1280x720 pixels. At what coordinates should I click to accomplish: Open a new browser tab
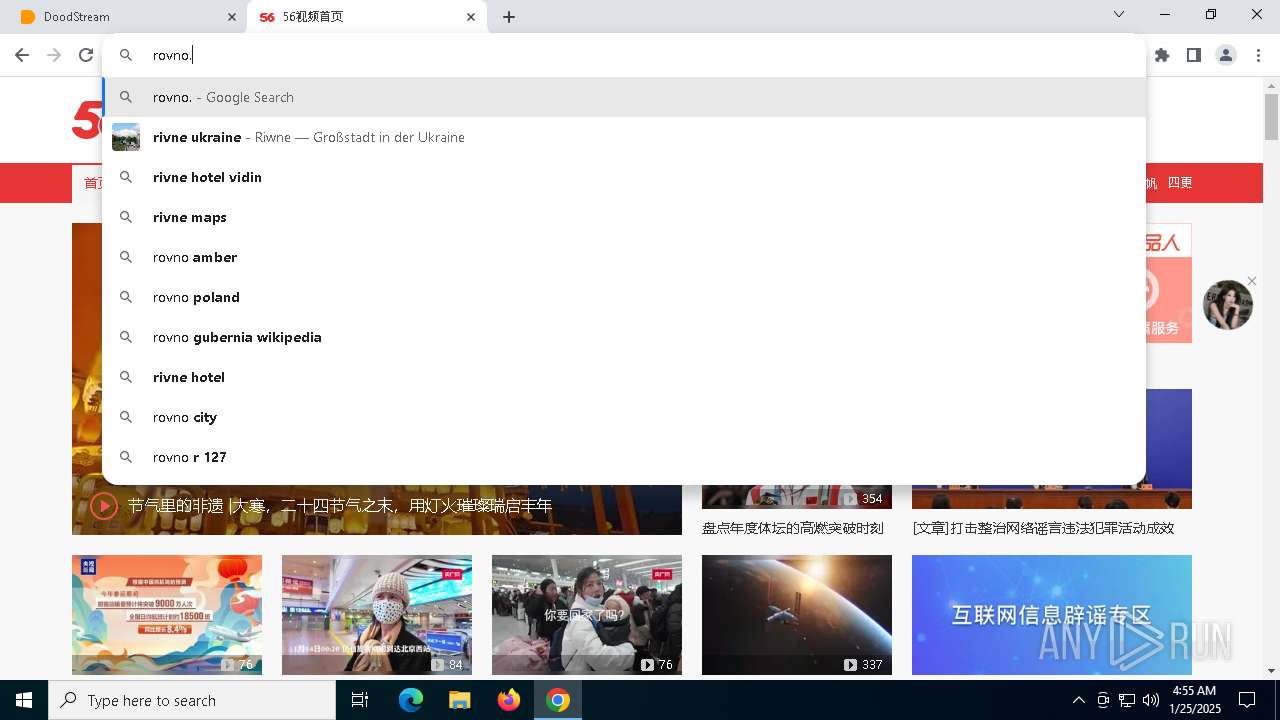coord(509,17)
